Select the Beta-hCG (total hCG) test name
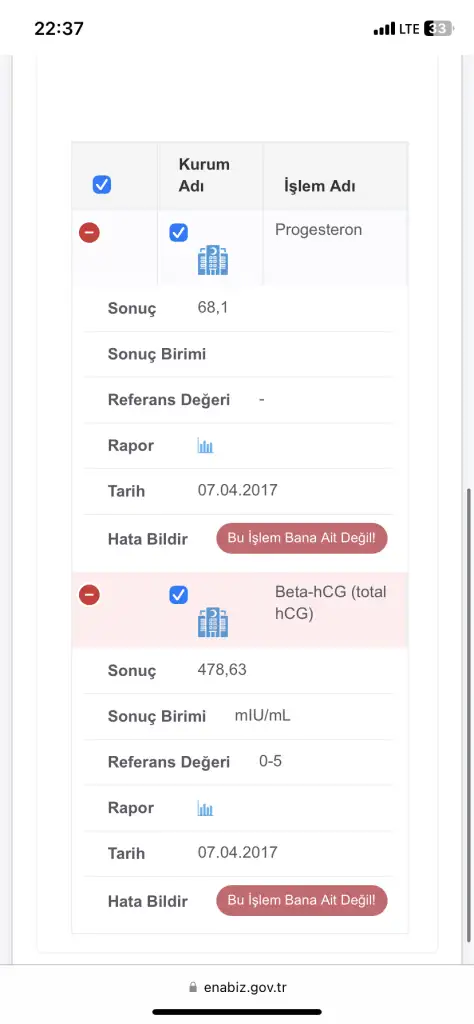 330,603
